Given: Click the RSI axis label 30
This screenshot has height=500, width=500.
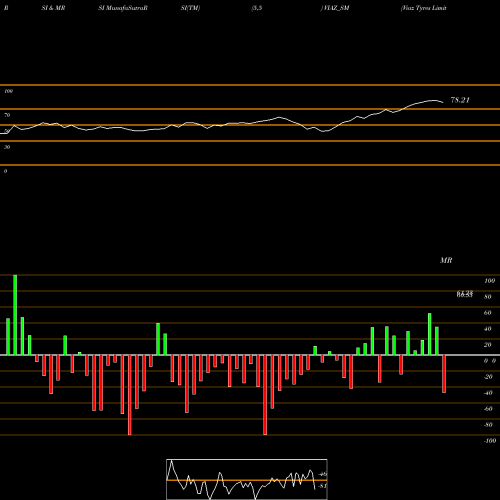Looking at the screenshot, I should (x=7, y=147).
